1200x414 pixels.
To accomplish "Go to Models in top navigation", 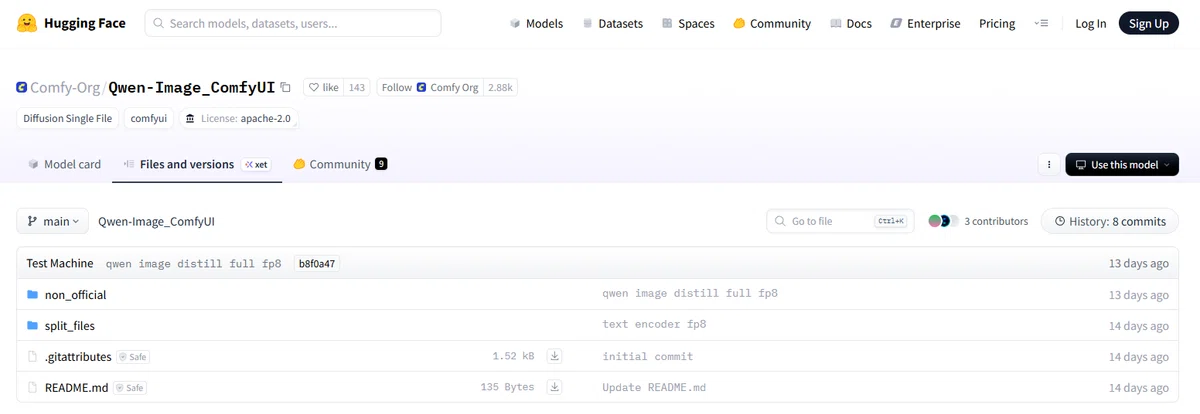I will pos(536,23).
